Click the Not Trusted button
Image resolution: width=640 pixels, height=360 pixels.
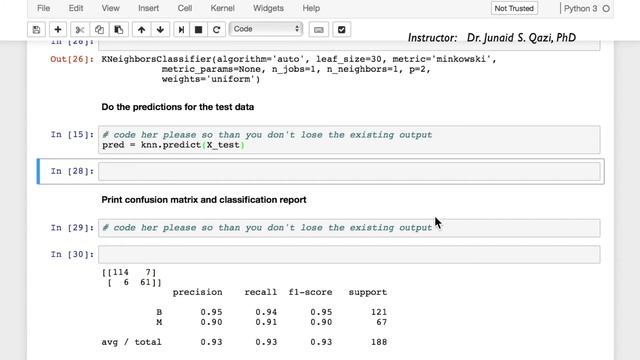click(x=514, y=8)
